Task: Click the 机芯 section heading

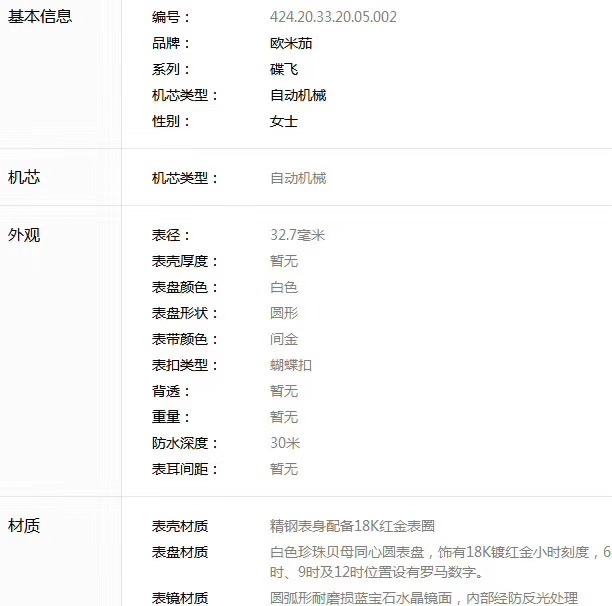Action: (x=24, y=178)
